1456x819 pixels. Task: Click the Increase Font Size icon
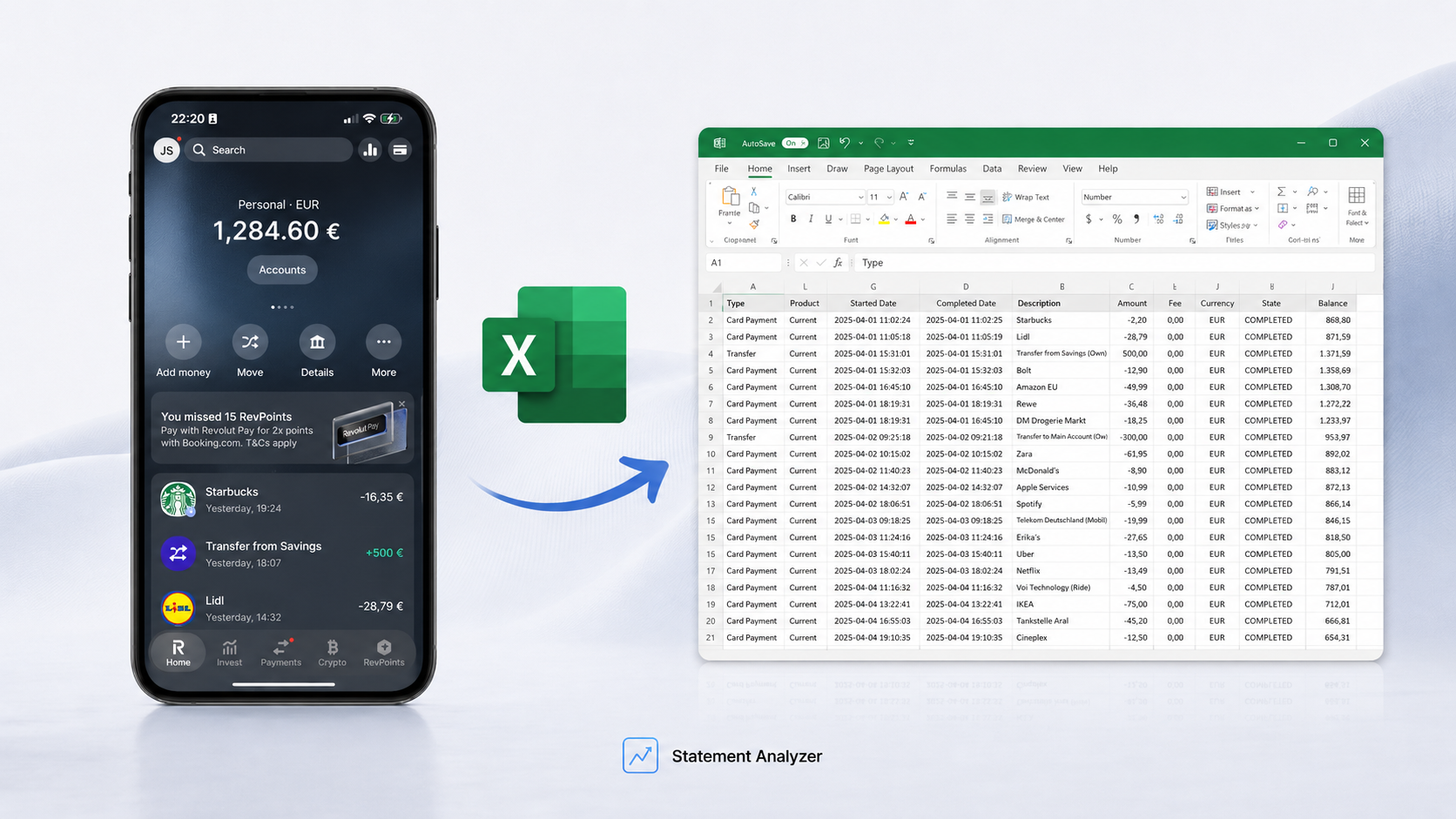pos(904,197)
